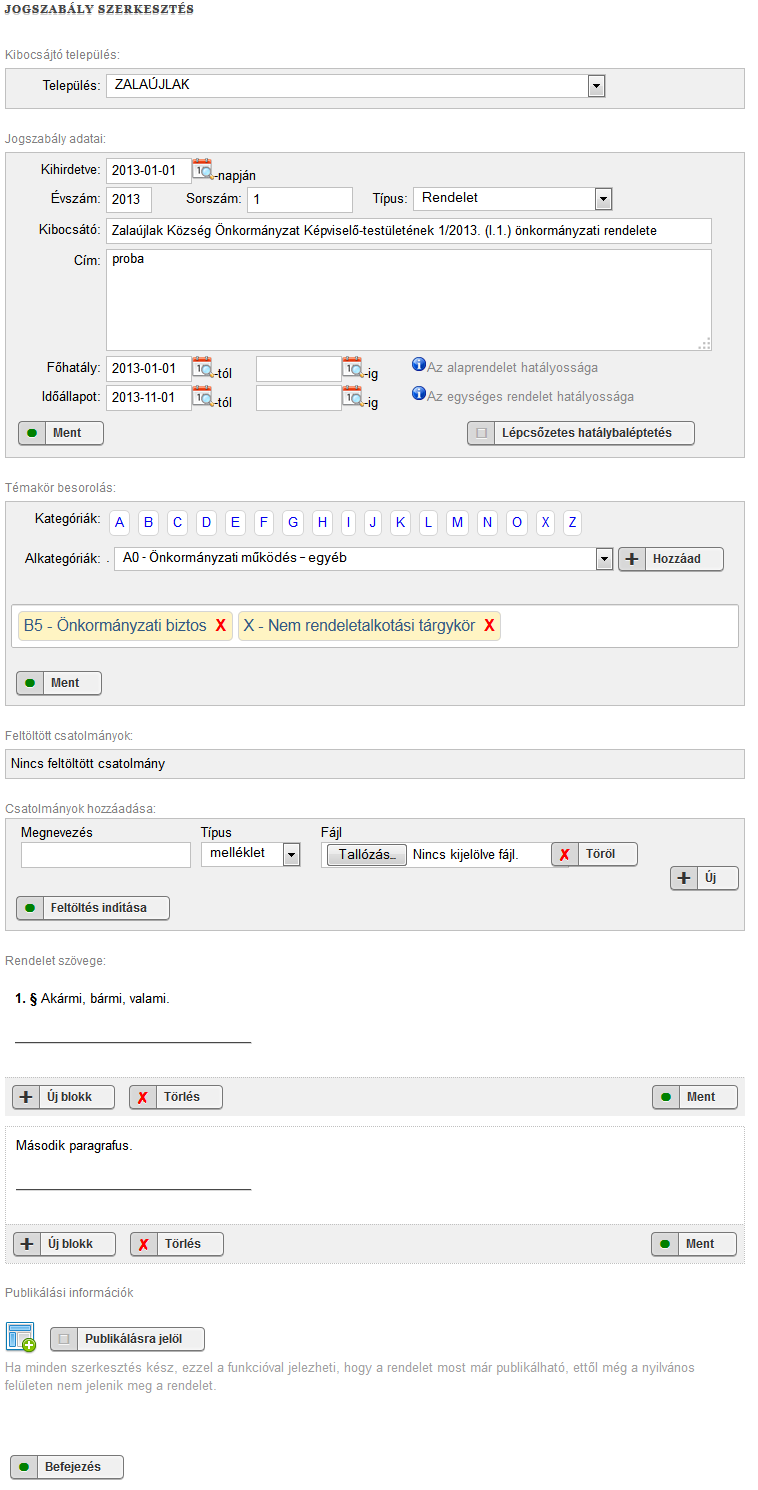Click Kibocsátó text field
Screen dimensions: 758x1490
[408, 230]
